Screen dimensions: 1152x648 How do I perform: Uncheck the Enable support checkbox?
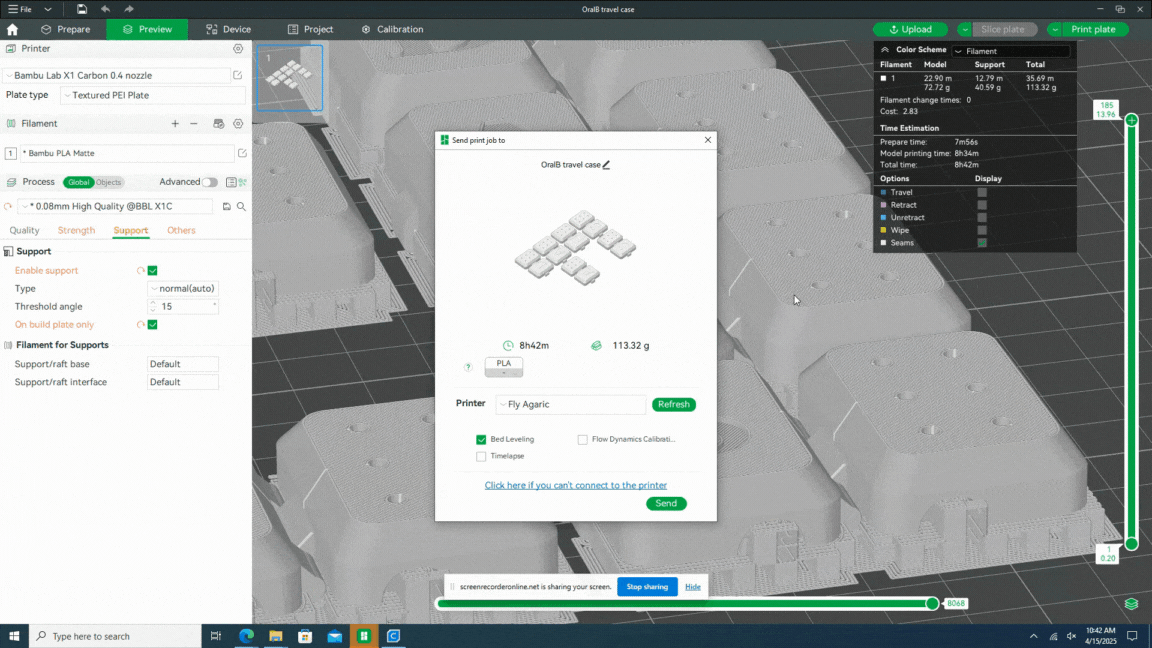153,270
